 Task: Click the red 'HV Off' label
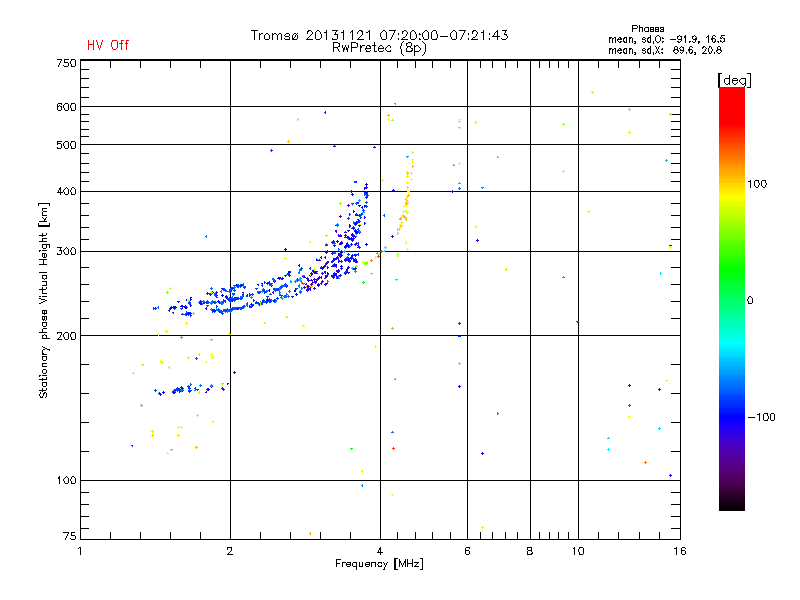[x=108, y=45]
